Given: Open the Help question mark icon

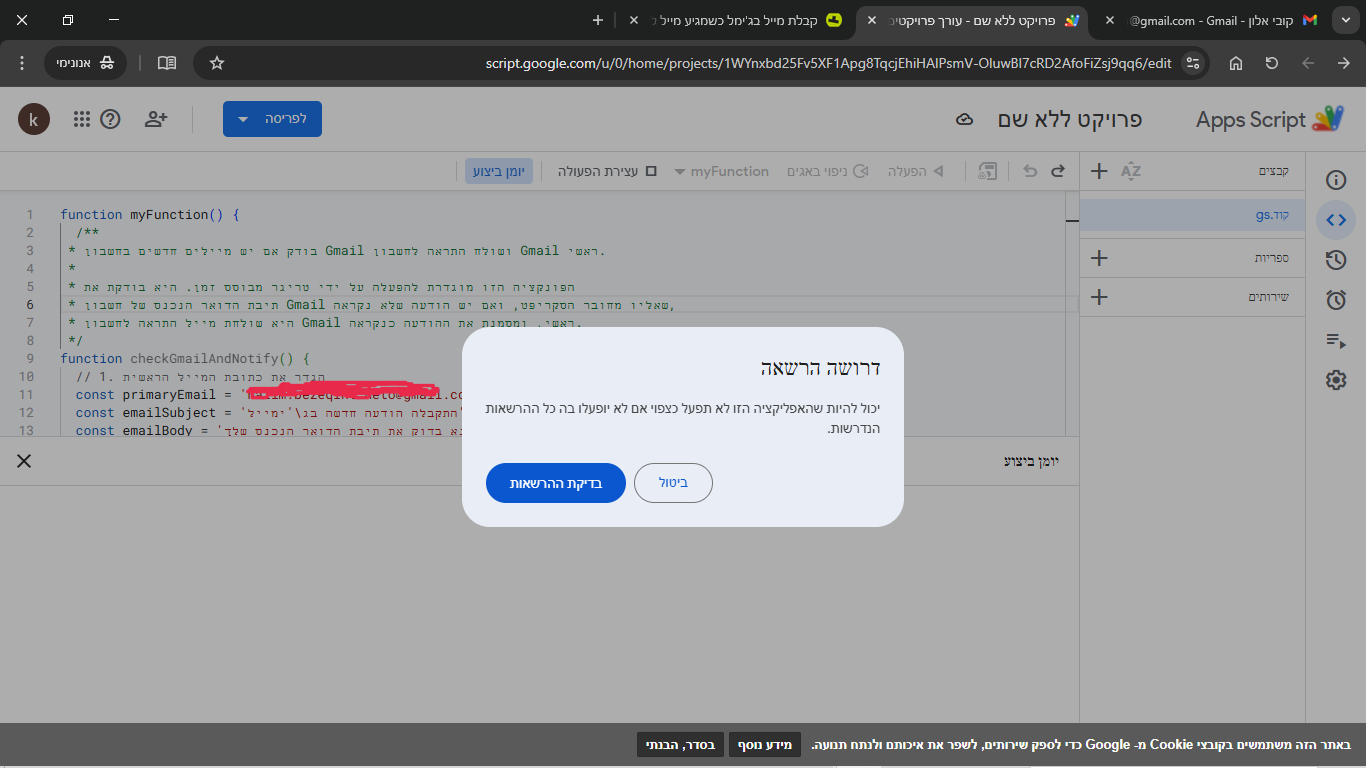Looking at the screenshot, I should (x=111, y=119).
